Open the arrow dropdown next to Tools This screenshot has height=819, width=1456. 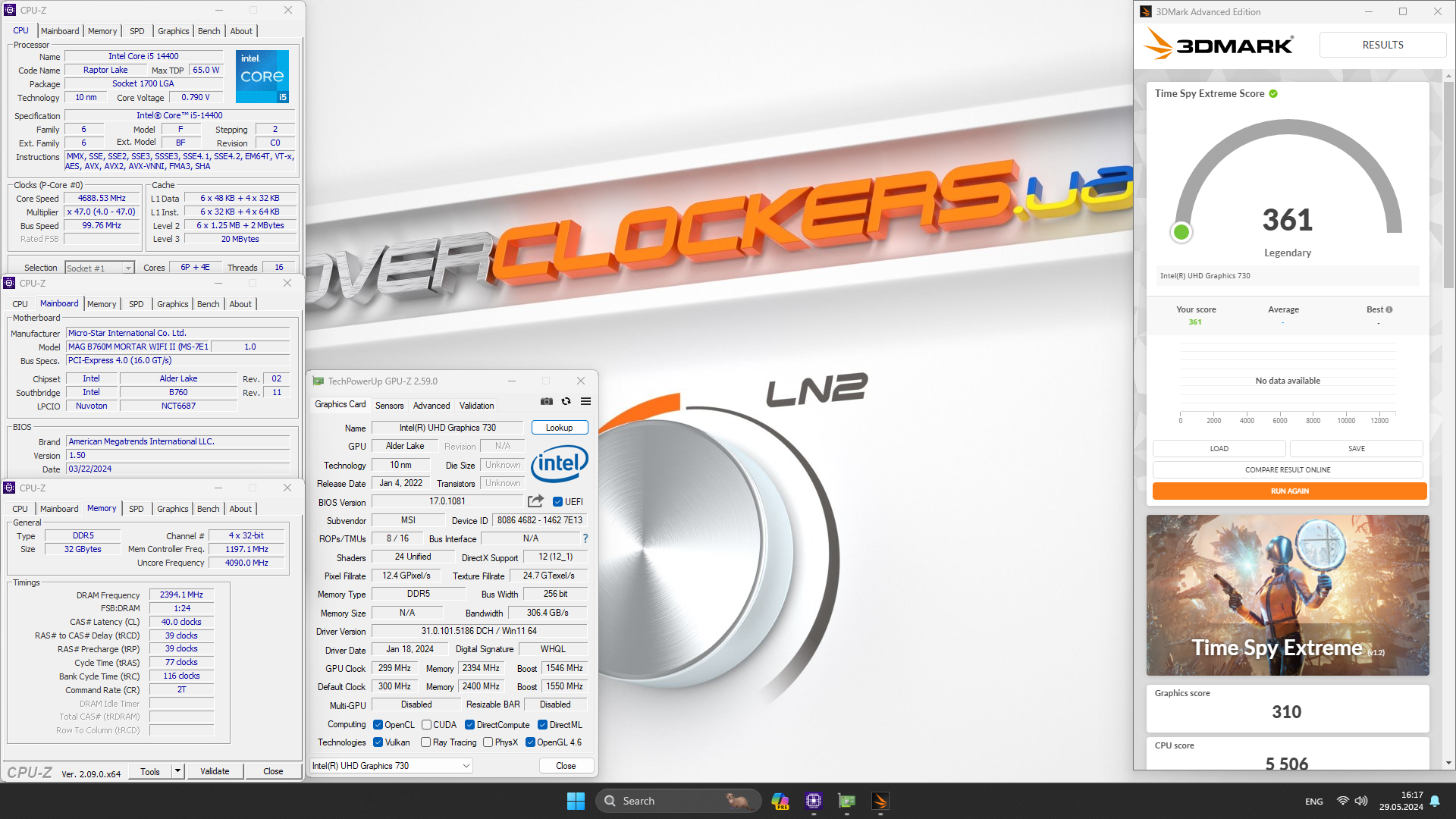178,771
